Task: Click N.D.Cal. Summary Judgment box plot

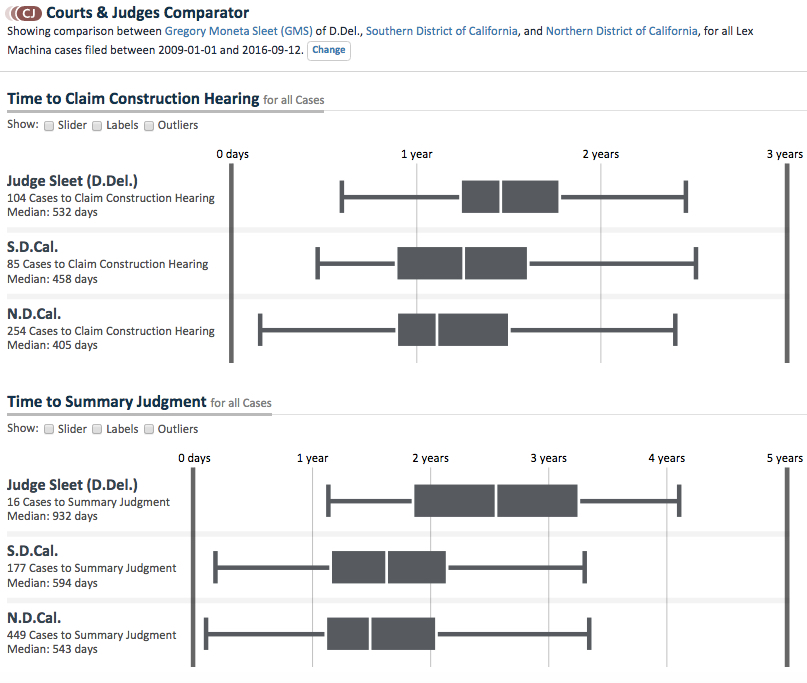Action: (381, 634)
